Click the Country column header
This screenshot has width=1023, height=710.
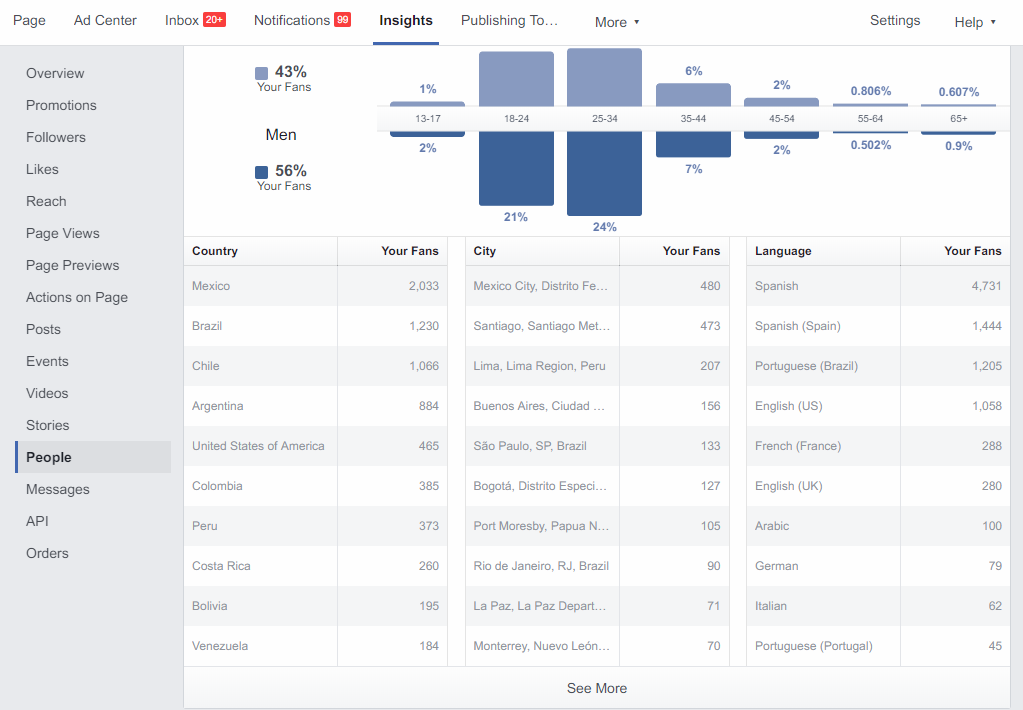pos(215,251)
